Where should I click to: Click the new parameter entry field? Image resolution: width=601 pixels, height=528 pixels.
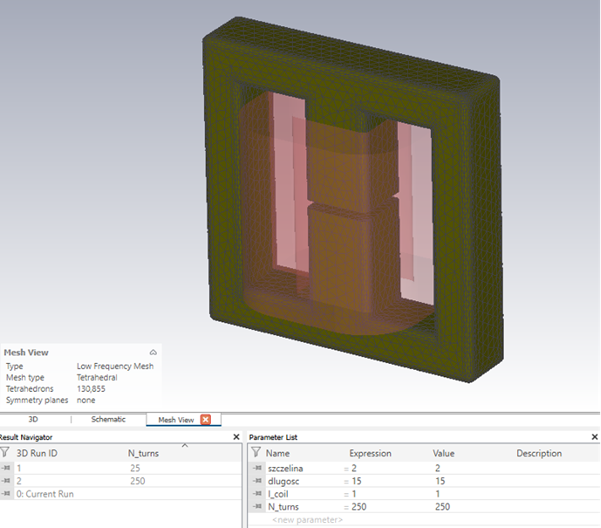(x=307, y=520)
